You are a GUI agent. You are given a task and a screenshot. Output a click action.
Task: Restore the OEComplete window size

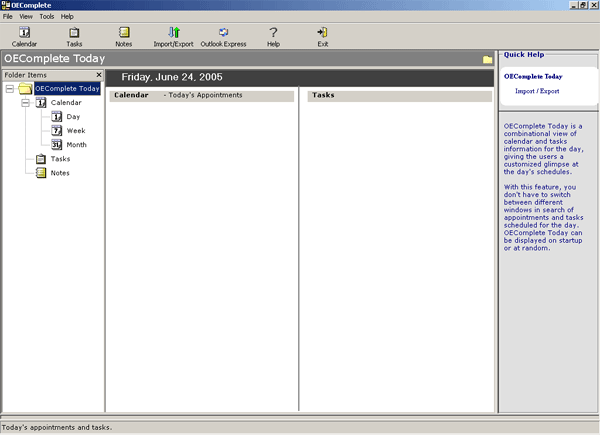[583, 5]
